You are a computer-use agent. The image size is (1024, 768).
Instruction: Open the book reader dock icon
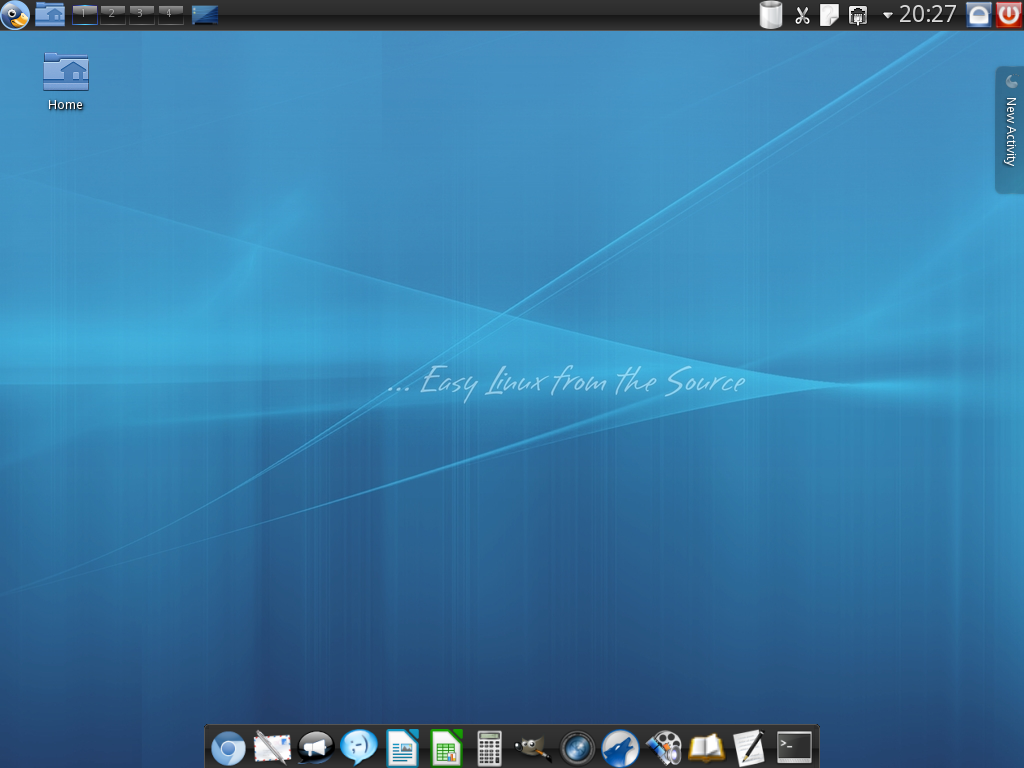coord(707,748)
